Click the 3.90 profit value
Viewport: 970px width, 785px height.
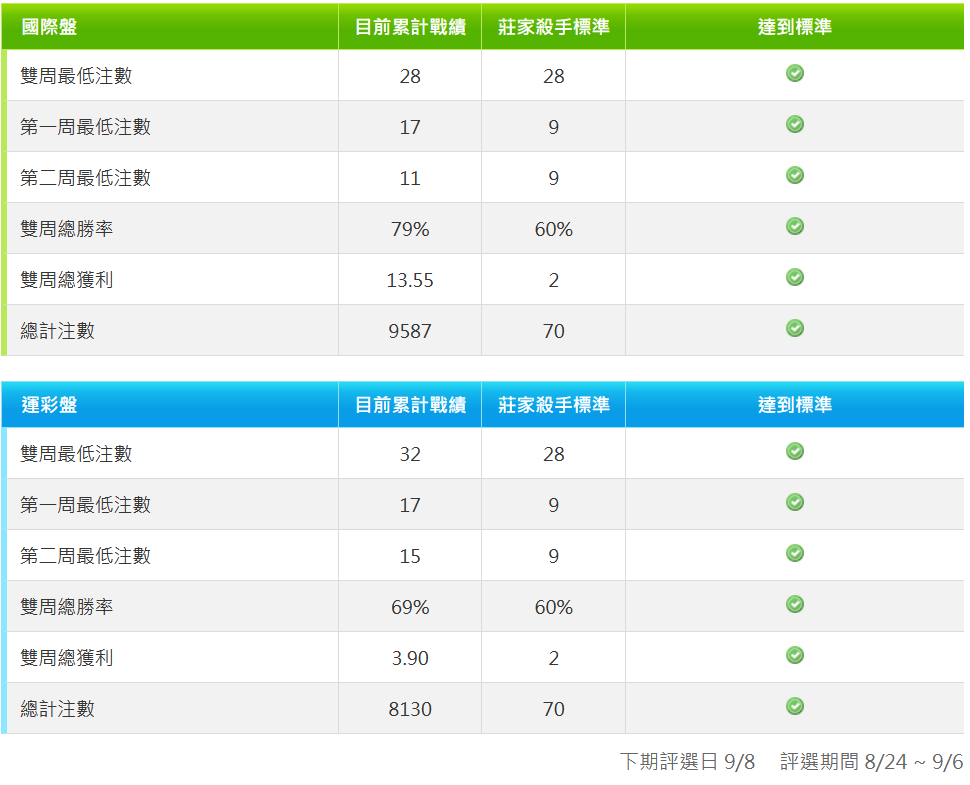pos(410,658)
